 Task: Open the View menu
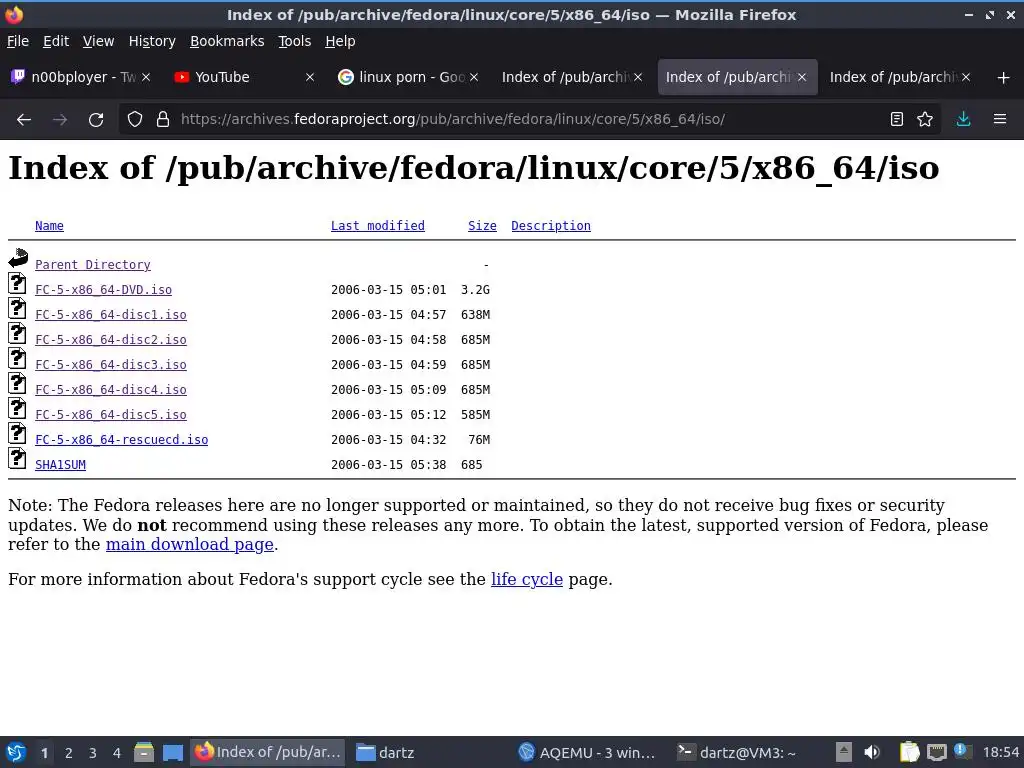point(98,41)
